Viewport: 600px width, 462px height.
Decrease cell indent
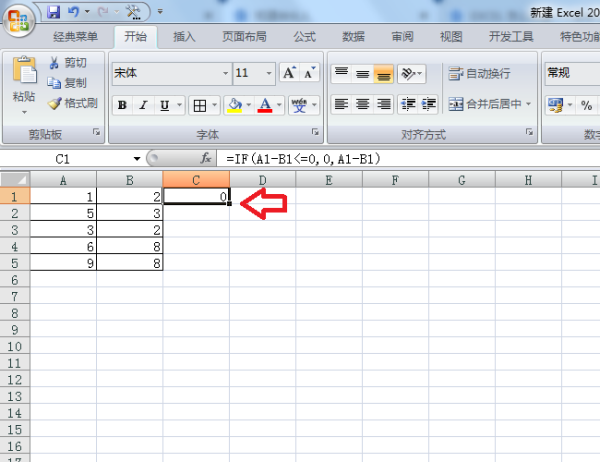tap(408, 104)
